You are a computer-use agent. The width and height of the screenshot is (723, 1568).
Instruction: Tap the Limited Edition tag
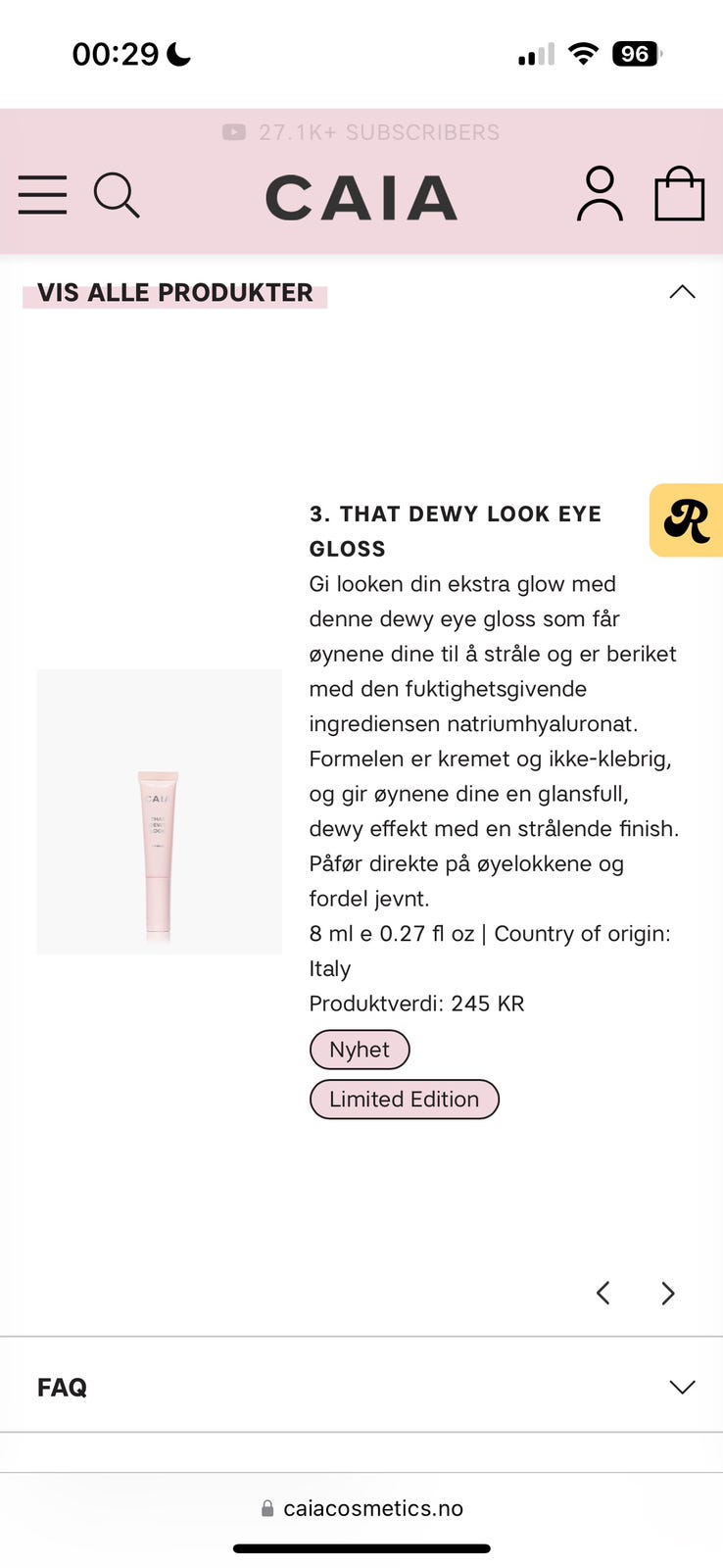coord(404,1100)
